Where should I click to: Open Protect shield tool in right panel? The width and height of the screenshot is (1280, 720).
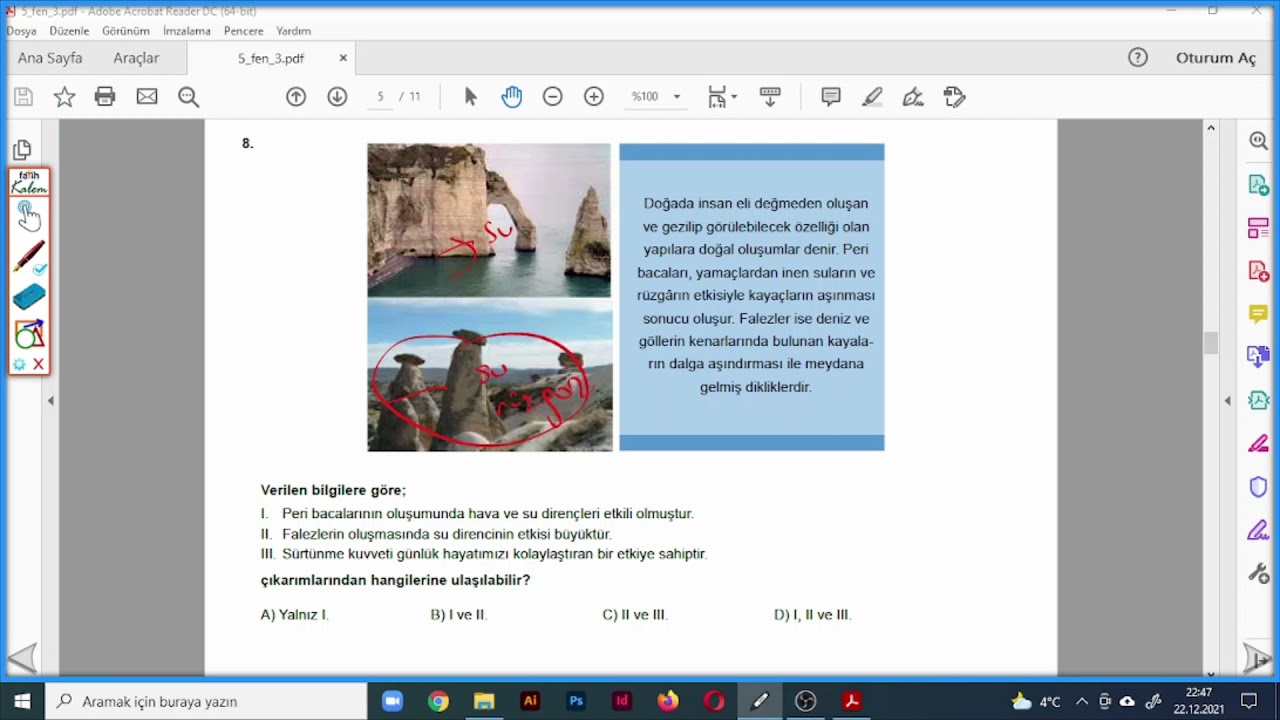(1259, 487)
